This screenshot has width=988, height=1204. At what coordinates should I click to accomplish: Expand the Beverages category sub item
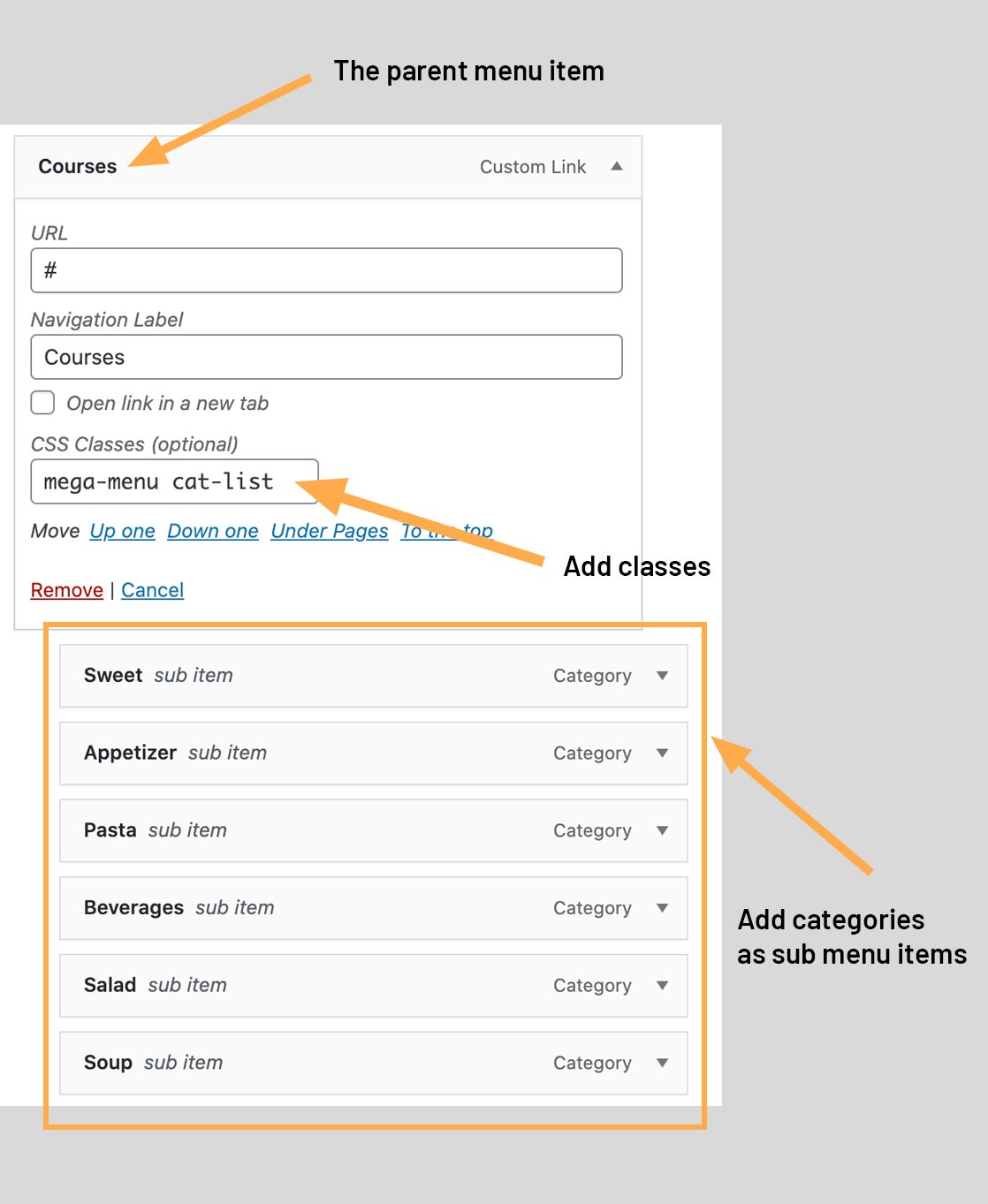coord(662,908)
